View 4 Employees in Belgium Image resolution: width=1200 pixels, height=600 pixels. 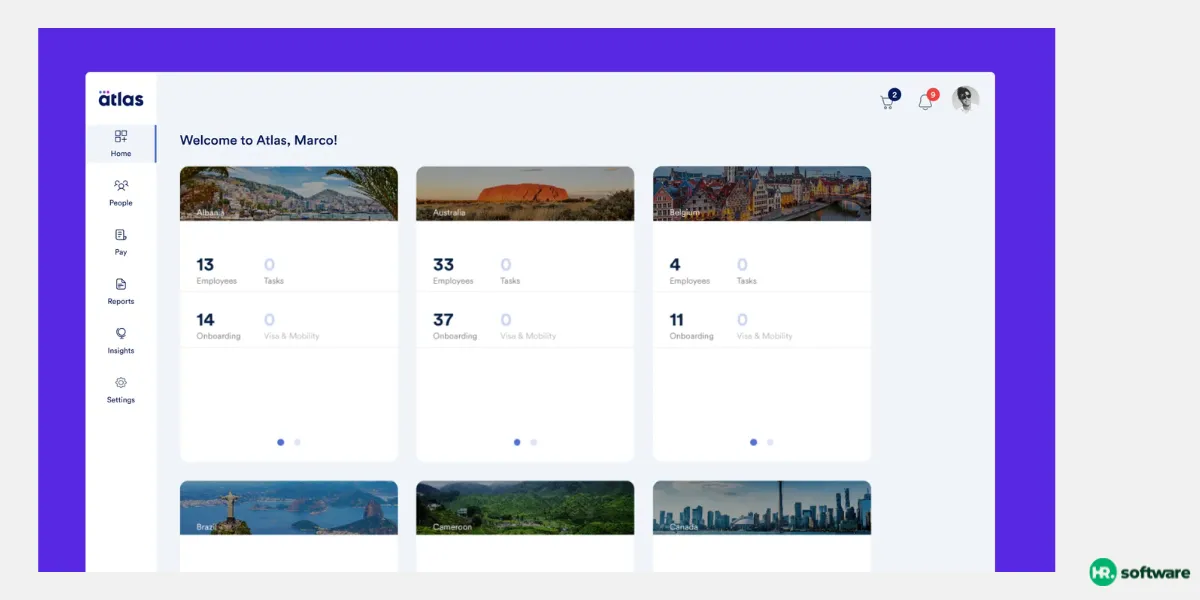(689, 271)
